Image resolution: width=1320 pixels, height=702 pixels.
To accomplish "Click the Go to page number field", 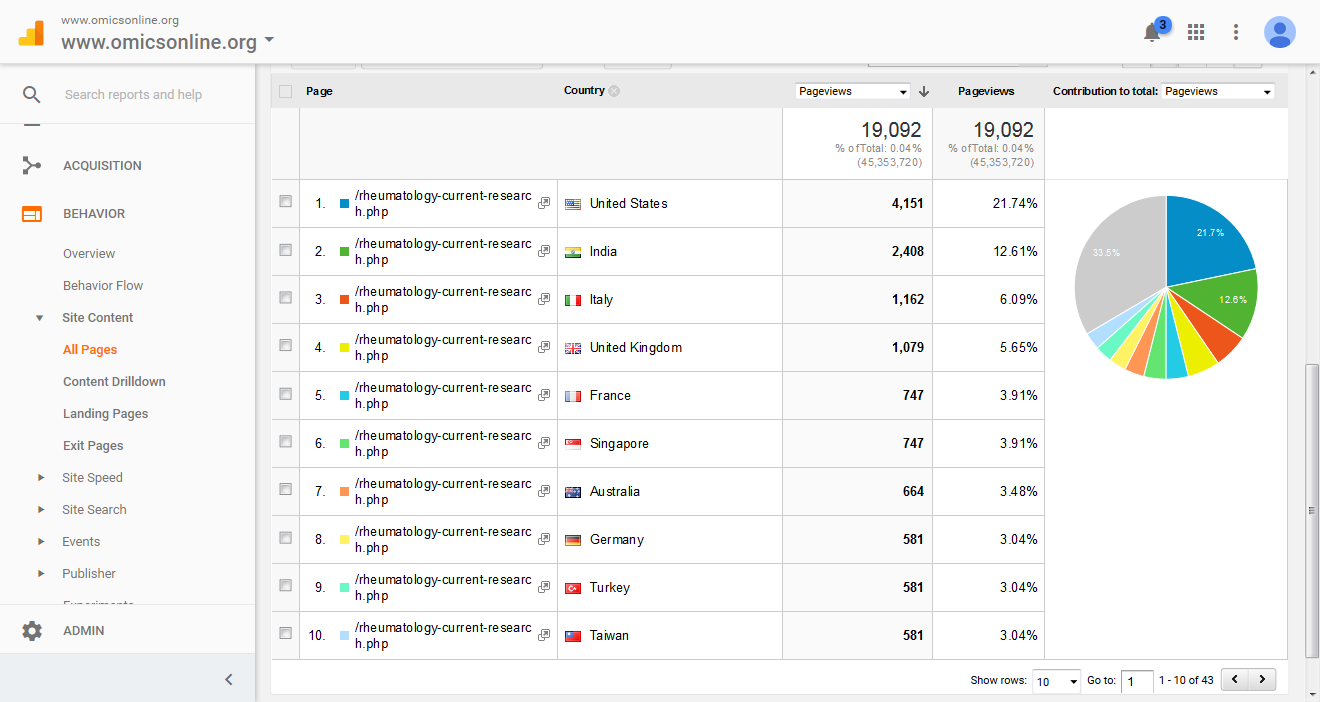I will click(1137, 681).
